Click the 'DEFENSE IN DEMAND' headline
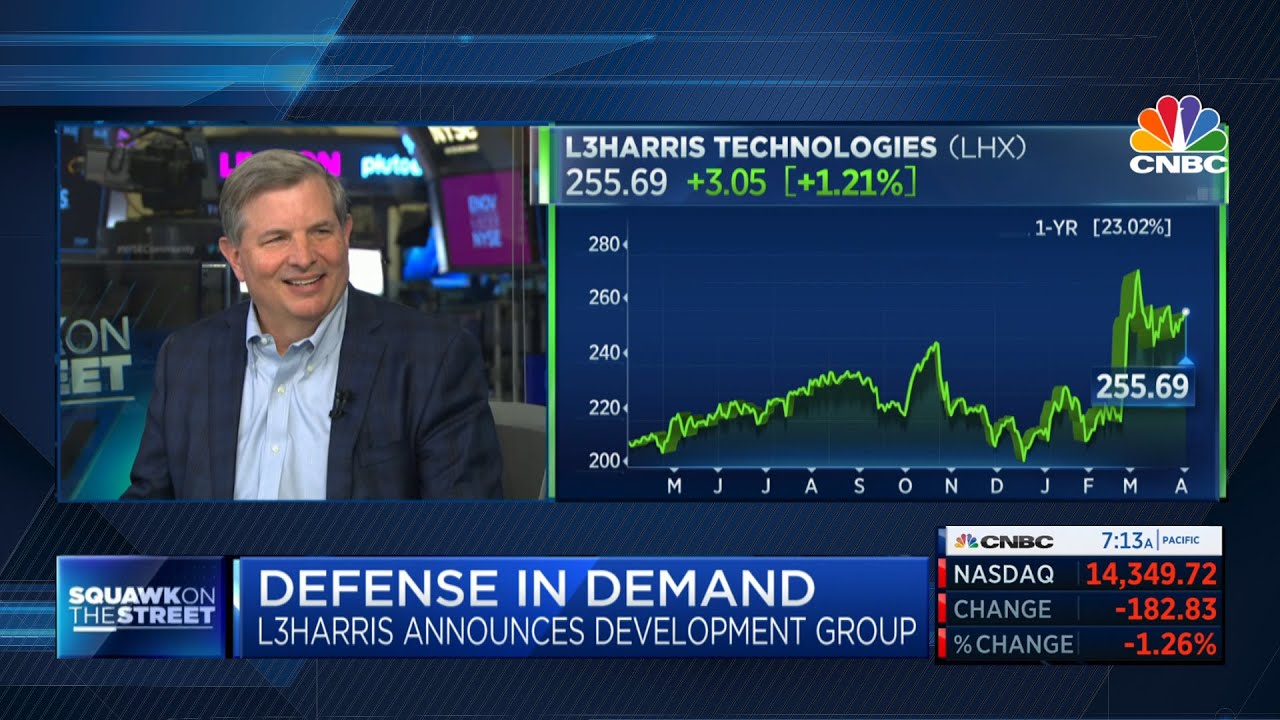This screenshot has width=1280, height=720. coord(537,588)
